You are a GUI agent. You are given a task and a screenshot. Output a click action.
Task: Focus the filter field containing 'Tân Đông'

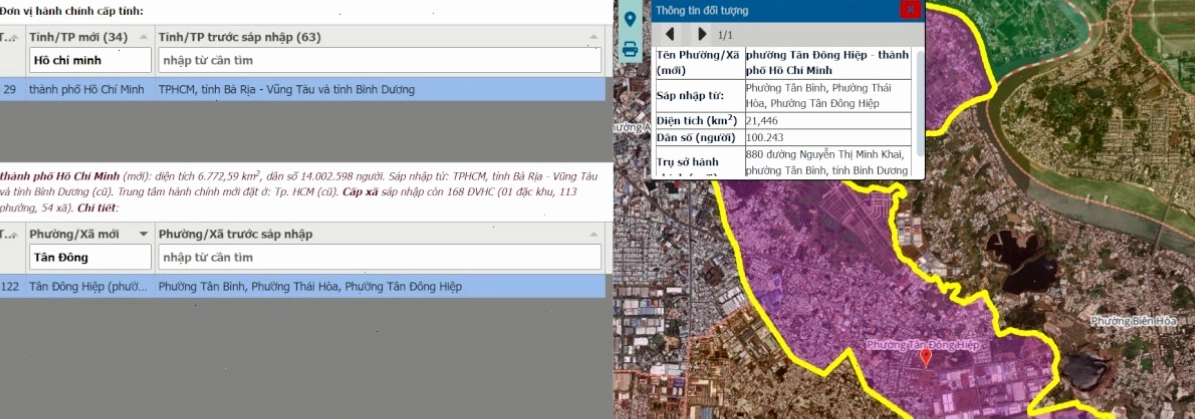click(91, 258)
